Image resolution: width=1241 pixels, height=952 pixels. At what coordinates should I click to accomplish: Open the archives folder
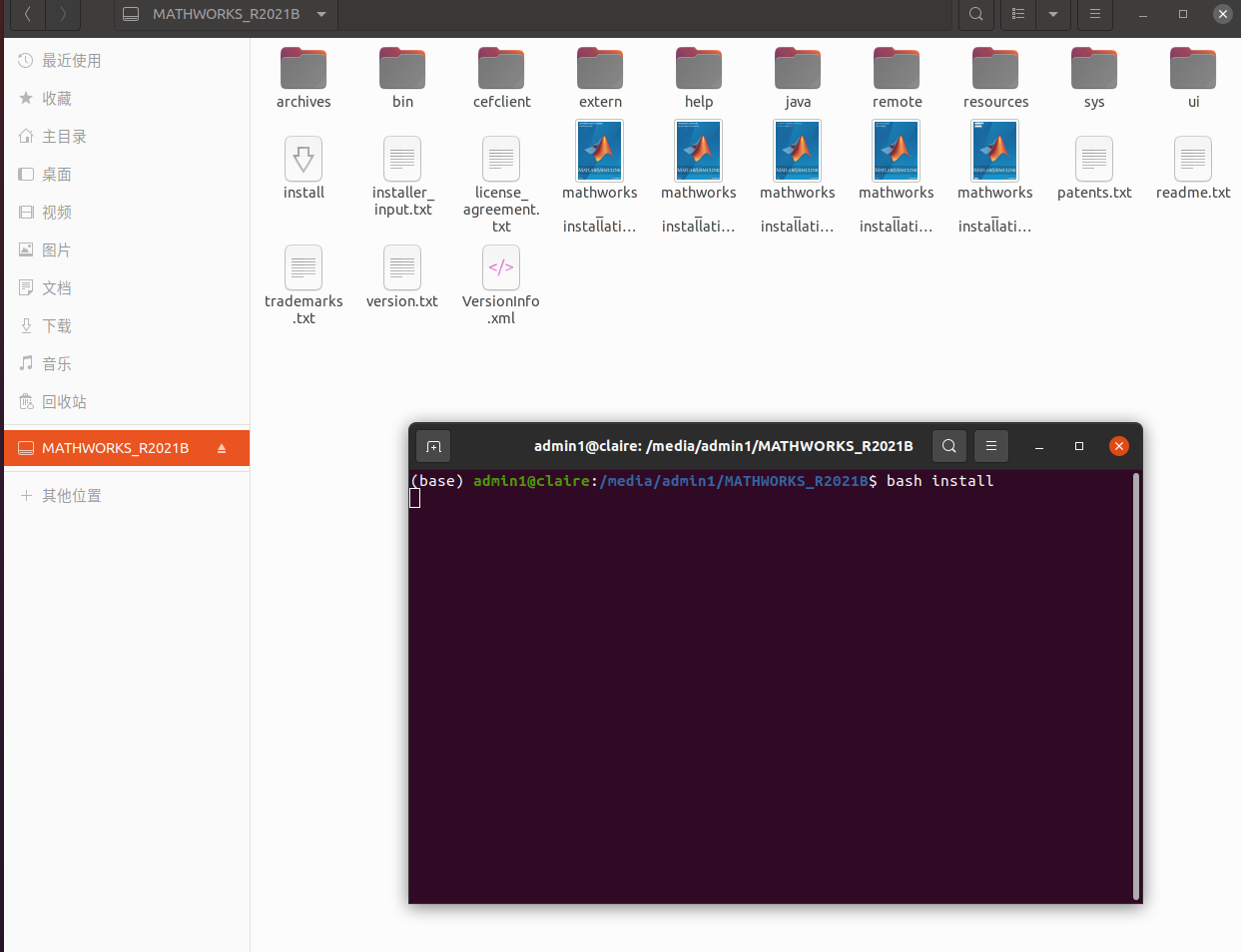[x=304, y=78]
